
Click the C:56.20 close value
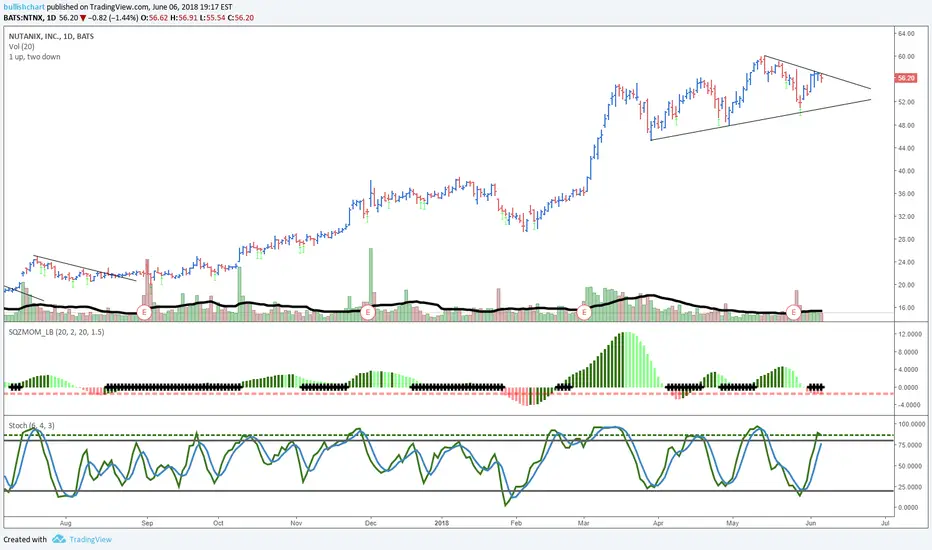[241, 18]
